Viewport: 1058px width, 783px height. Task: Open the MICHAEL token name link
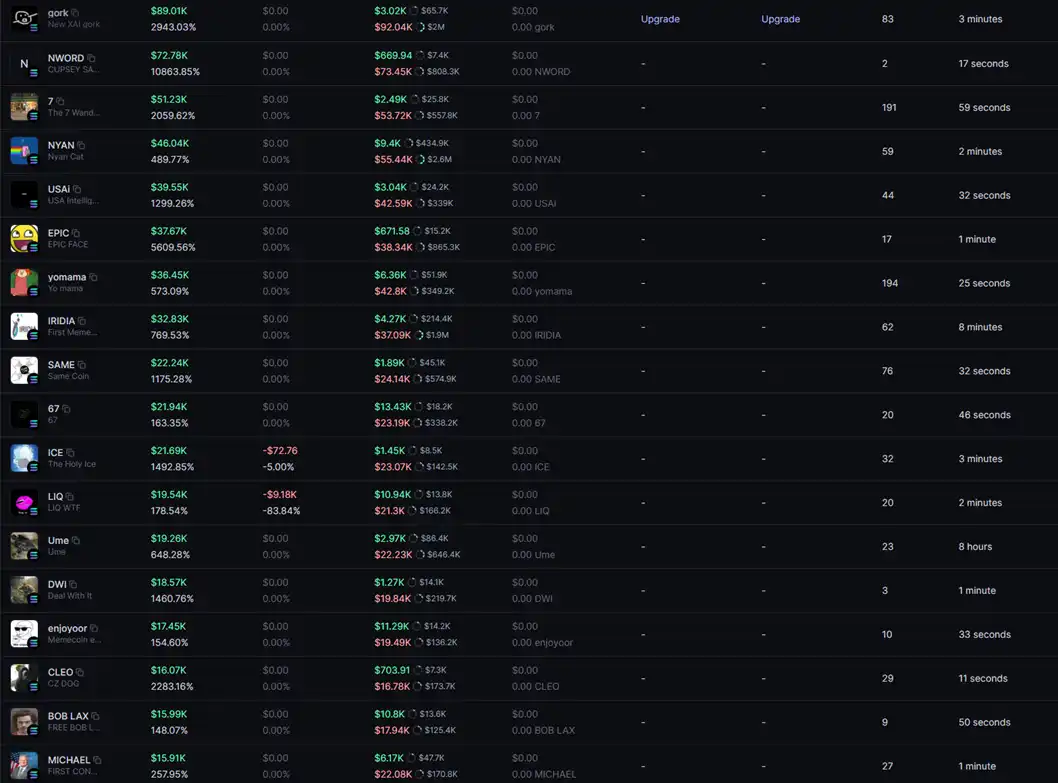tap(68, 760)
